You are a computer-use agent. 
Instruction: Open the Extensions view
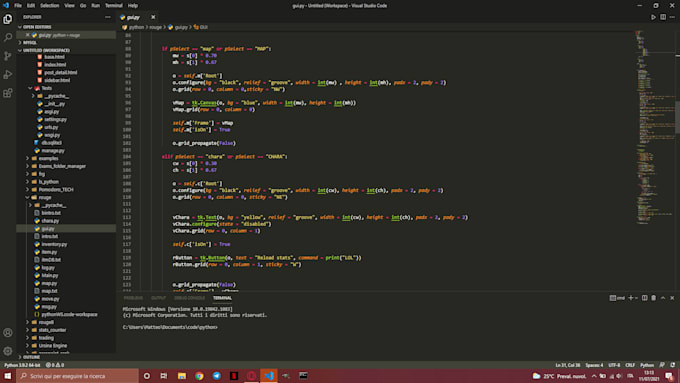coord(7,93)
